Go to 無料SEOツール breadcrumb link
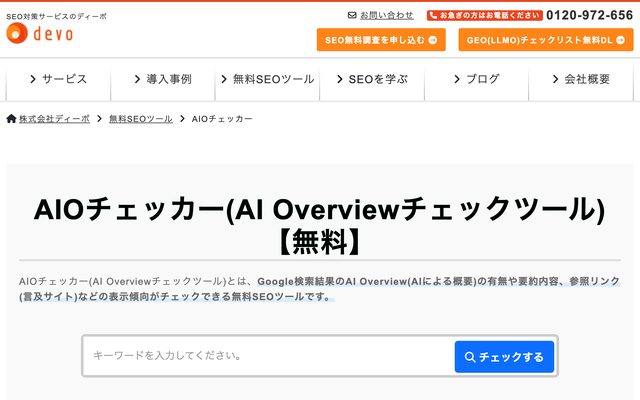The height and width of the screenshot is (400, 640). 141,119
